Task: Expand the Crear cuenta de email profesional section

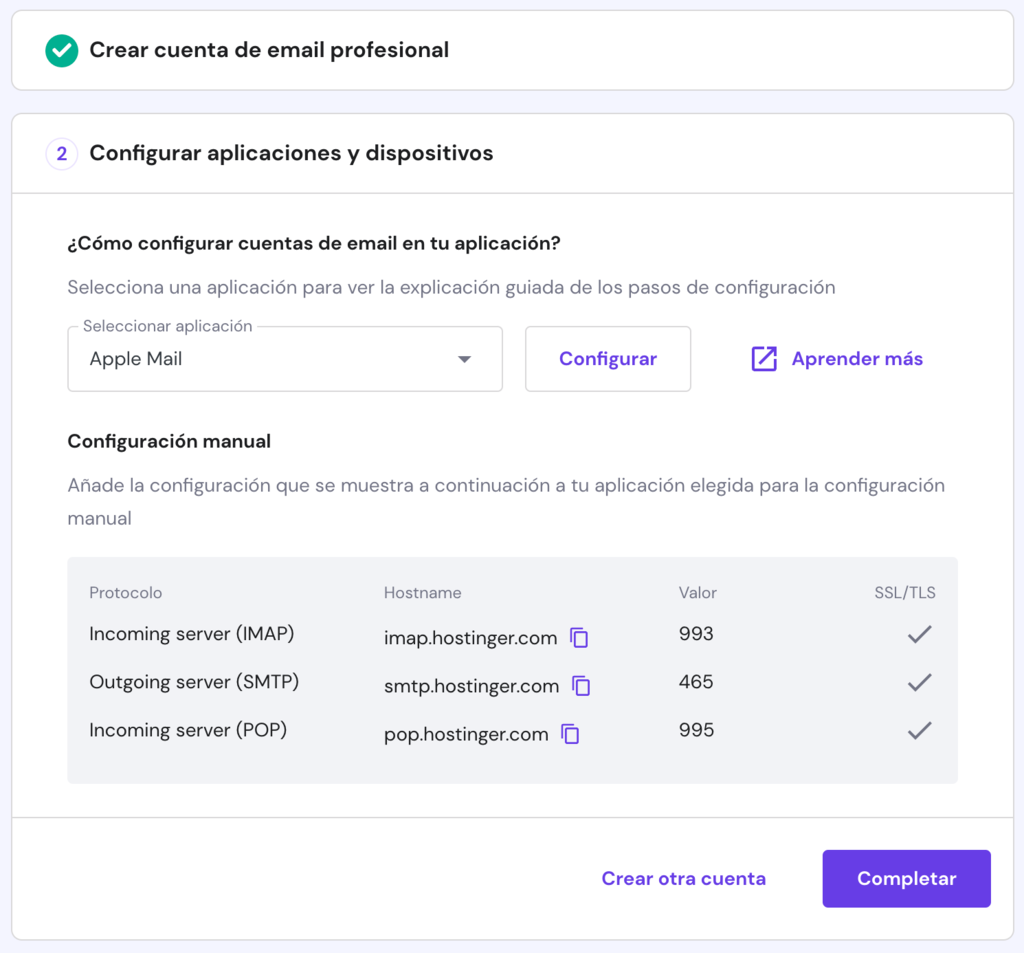Action: 269,48
